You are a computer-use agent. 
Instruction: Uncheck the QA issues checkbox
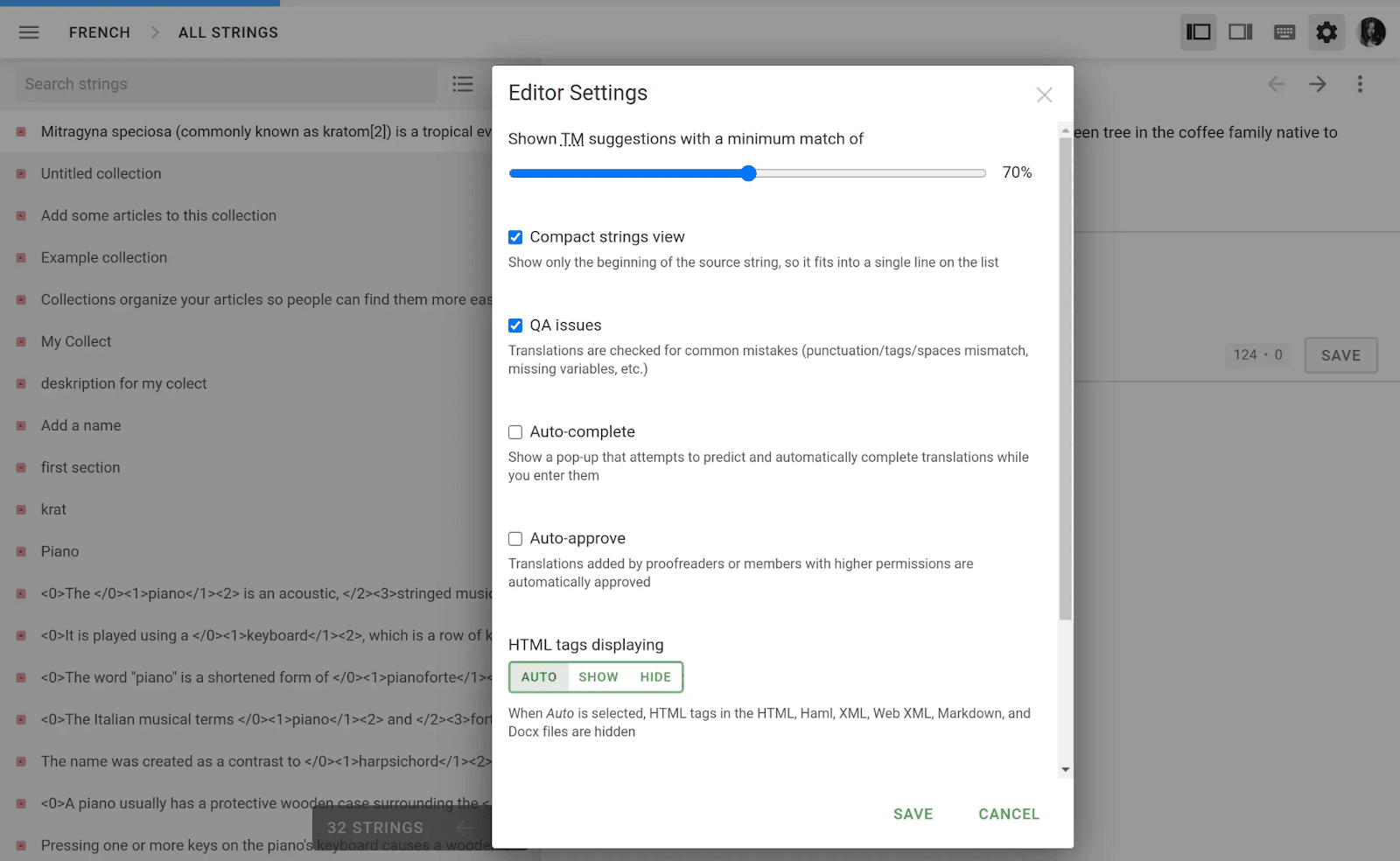515,325
